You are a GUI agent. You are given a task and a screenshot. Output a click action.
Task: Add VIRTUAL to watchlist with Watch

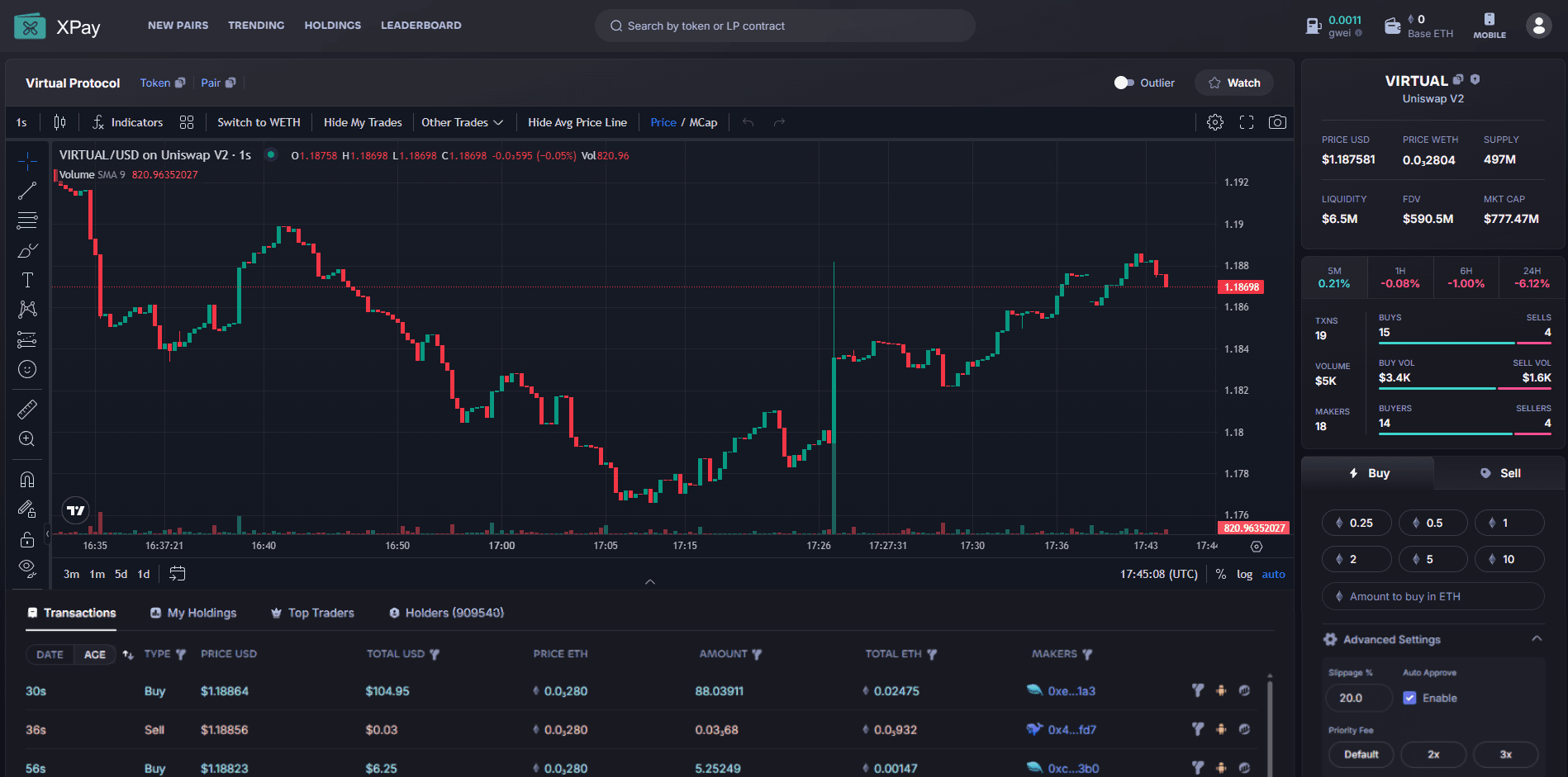(1233, 83)
